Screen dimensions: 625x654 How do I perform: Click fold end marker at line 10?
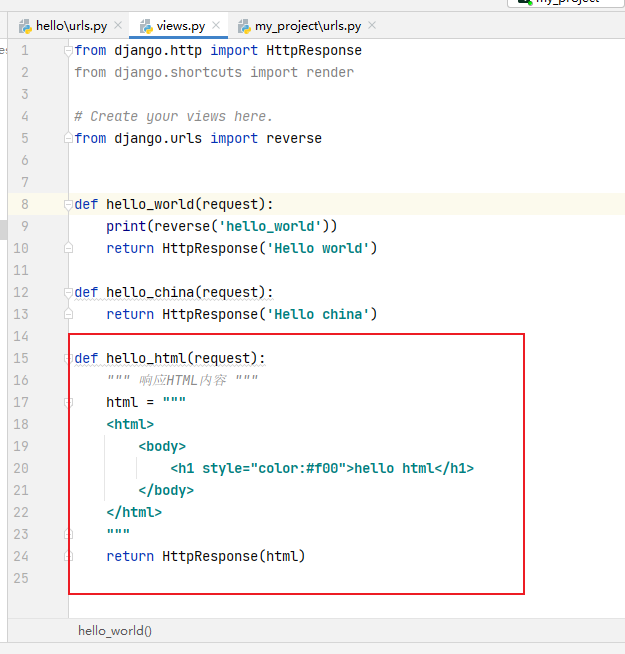coord(68,248)
